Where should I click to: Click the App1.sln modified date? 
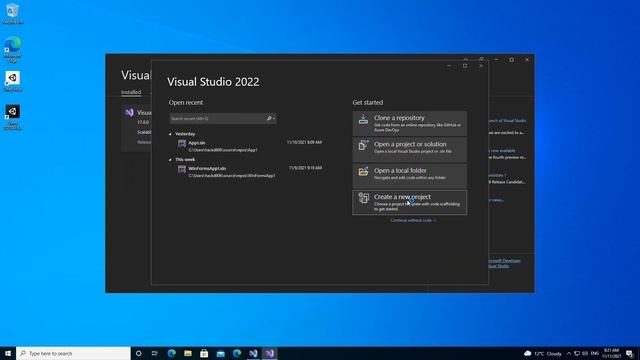(304, 142)
